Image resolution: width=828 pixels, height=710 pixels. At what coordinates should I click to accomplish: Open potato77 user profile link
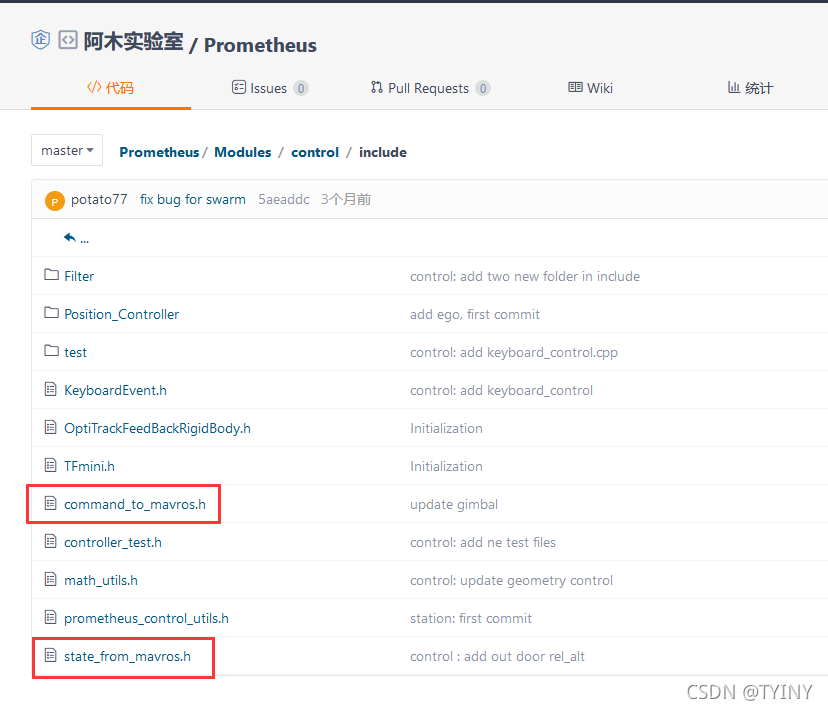(99, 200)
